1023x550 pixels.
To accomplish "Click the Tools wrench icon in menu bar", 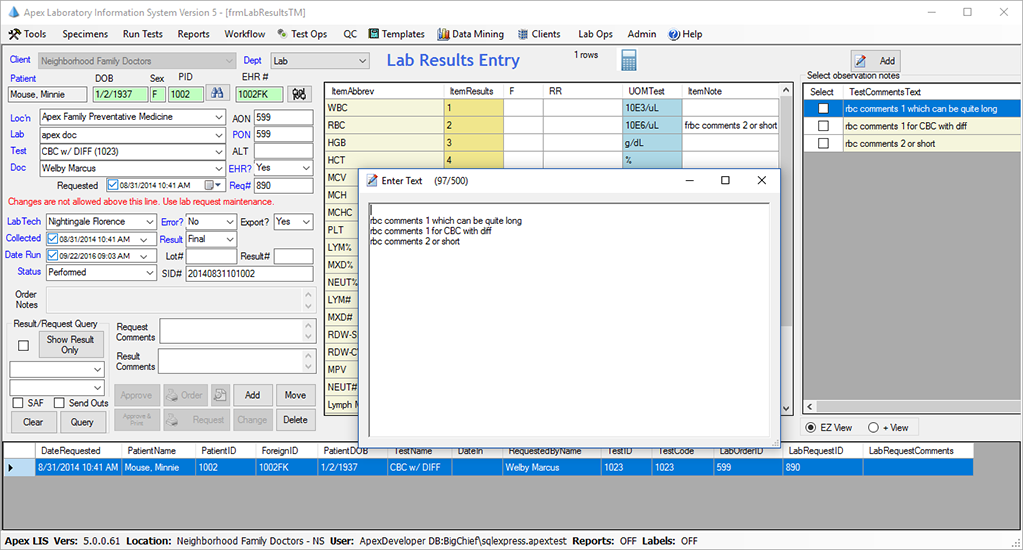I will point(14,34).
